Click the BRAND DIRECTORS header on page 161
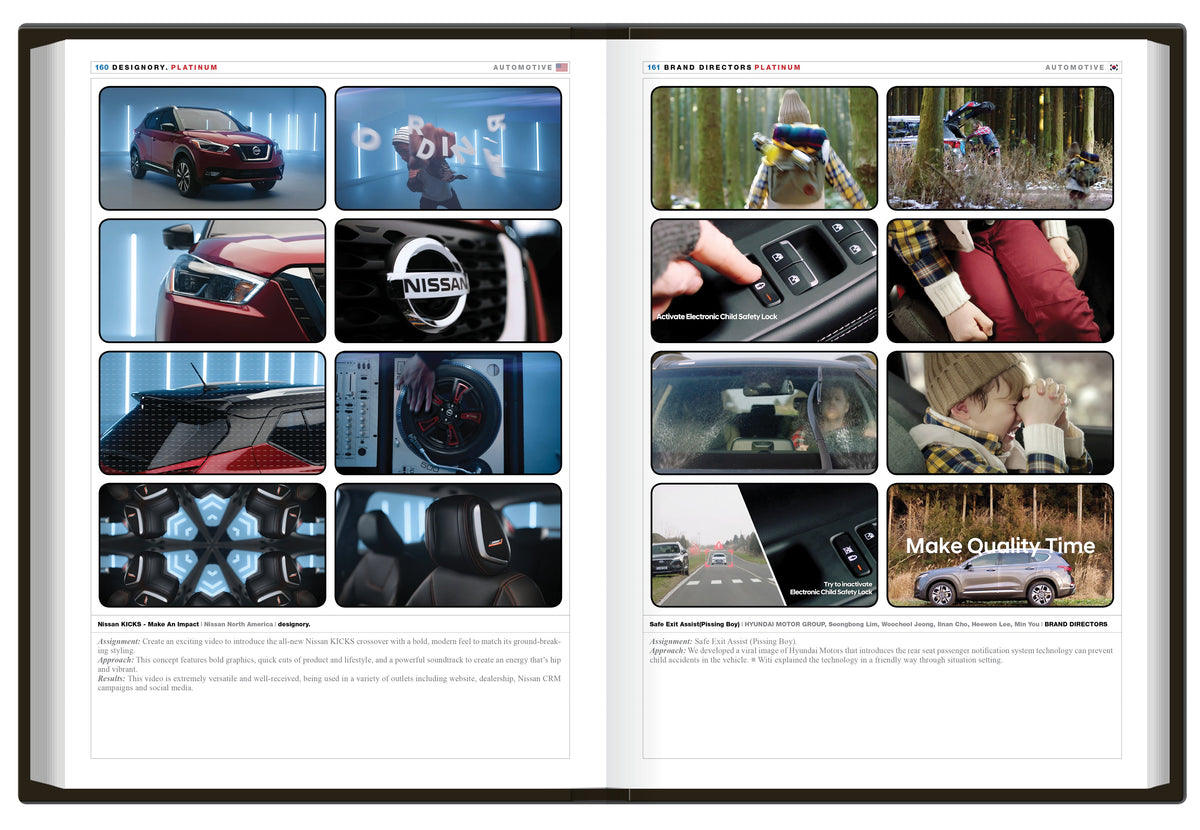 [x=708, y=68]
